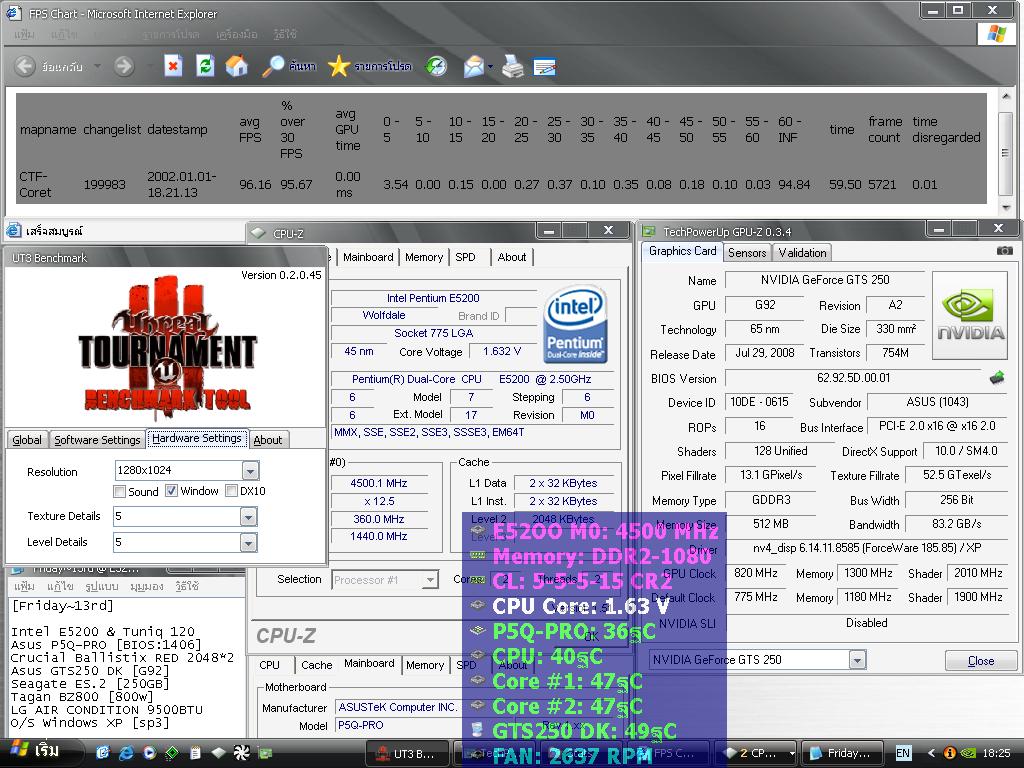Image resolution: width=1024 pixels, height=768 pixels.
Task: Select the CPU tab in lower CPU-Z window
Action: [270, 665]
